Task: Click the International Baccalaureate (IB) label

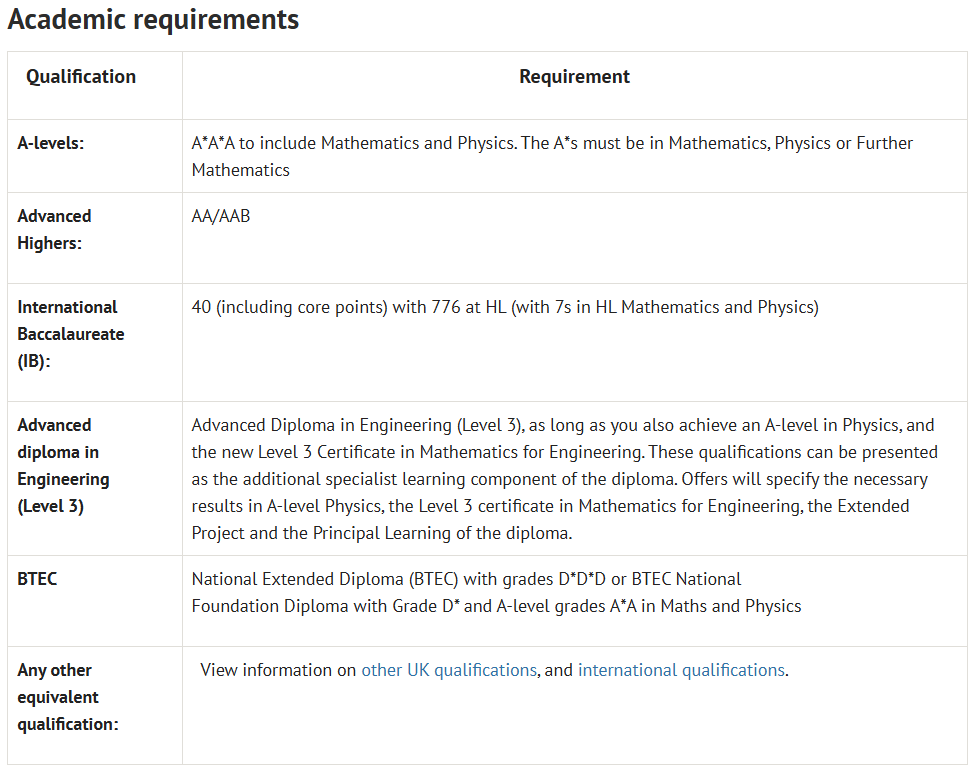Action: coord(70,334)
